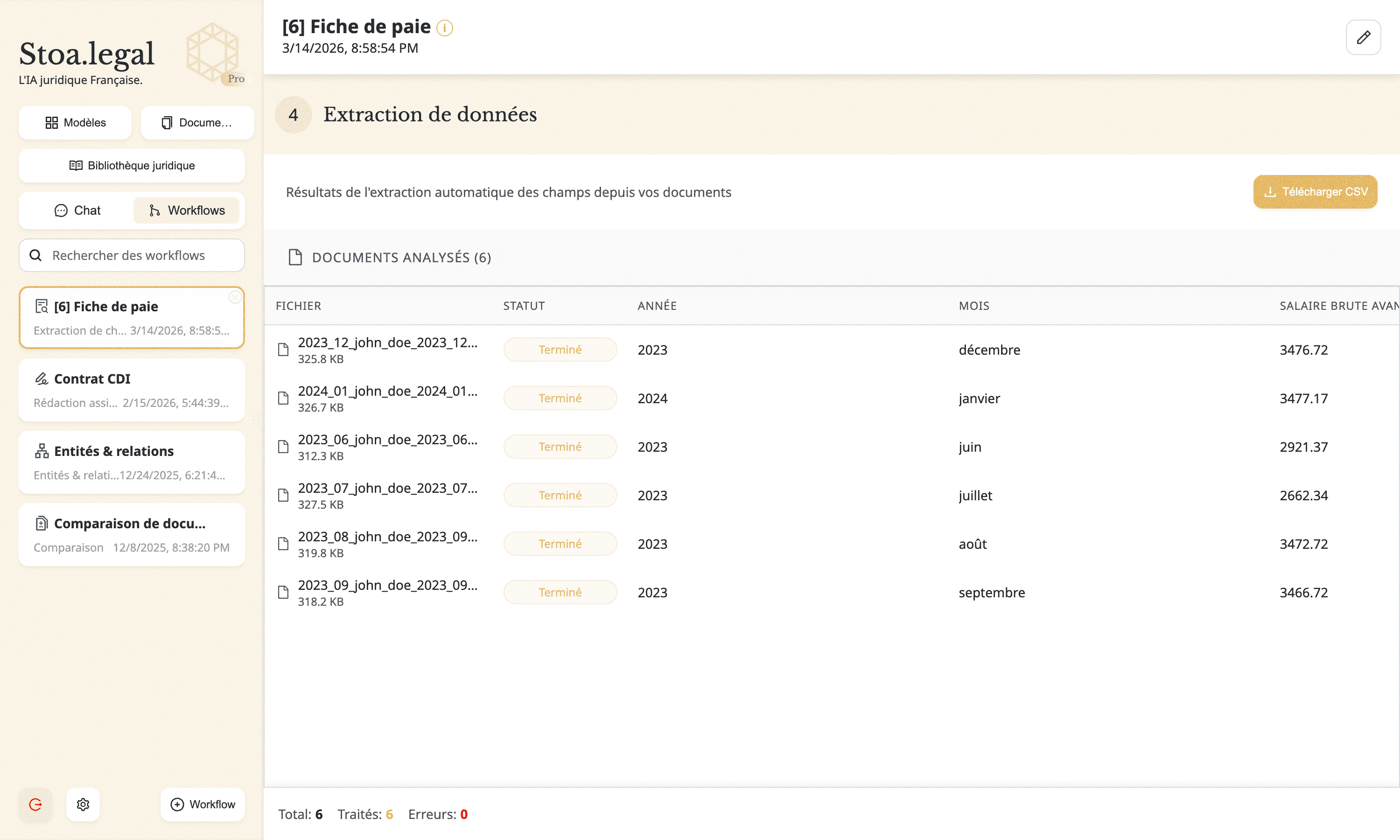
Task: Click the close icon on Fiche de paie card
Action: pyautogui.click(x=235, y=297)
